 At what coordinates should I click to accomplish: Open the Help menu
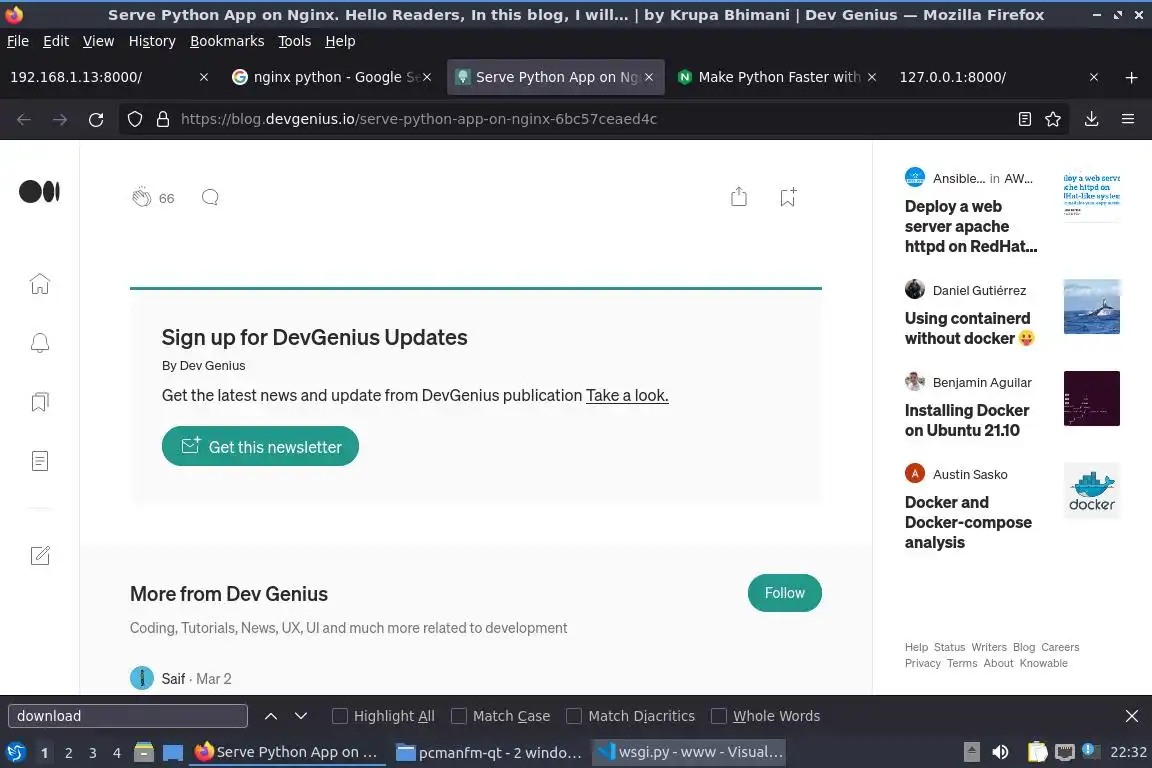[x=340, y=41]
